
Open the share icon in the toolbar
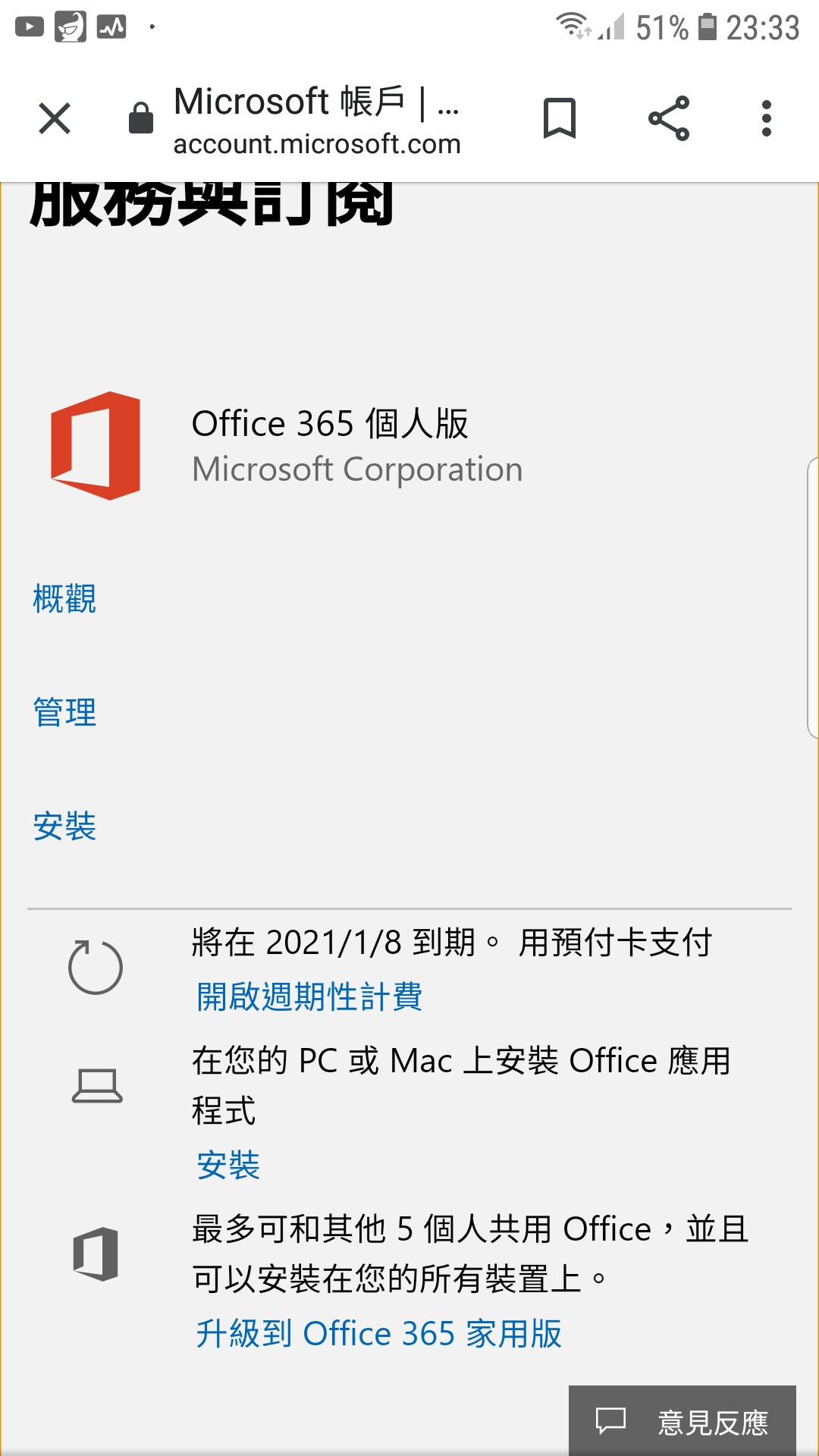(669, 118)
